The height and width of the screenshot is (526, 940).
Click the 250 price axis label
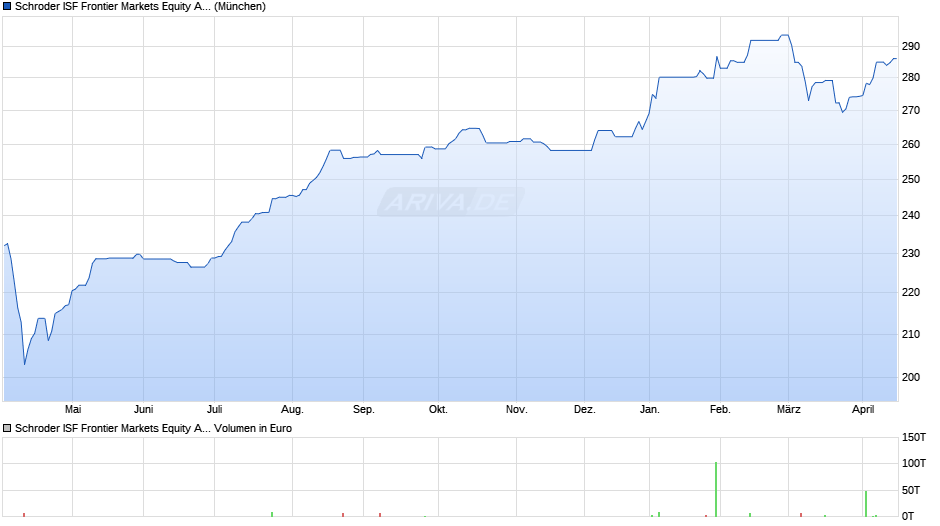[911, 179]
